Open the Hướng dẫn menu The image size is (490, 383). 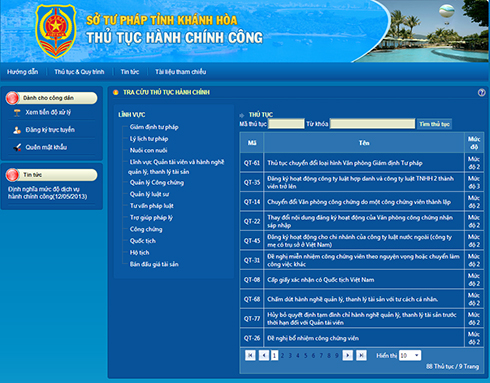click(22, 72)
